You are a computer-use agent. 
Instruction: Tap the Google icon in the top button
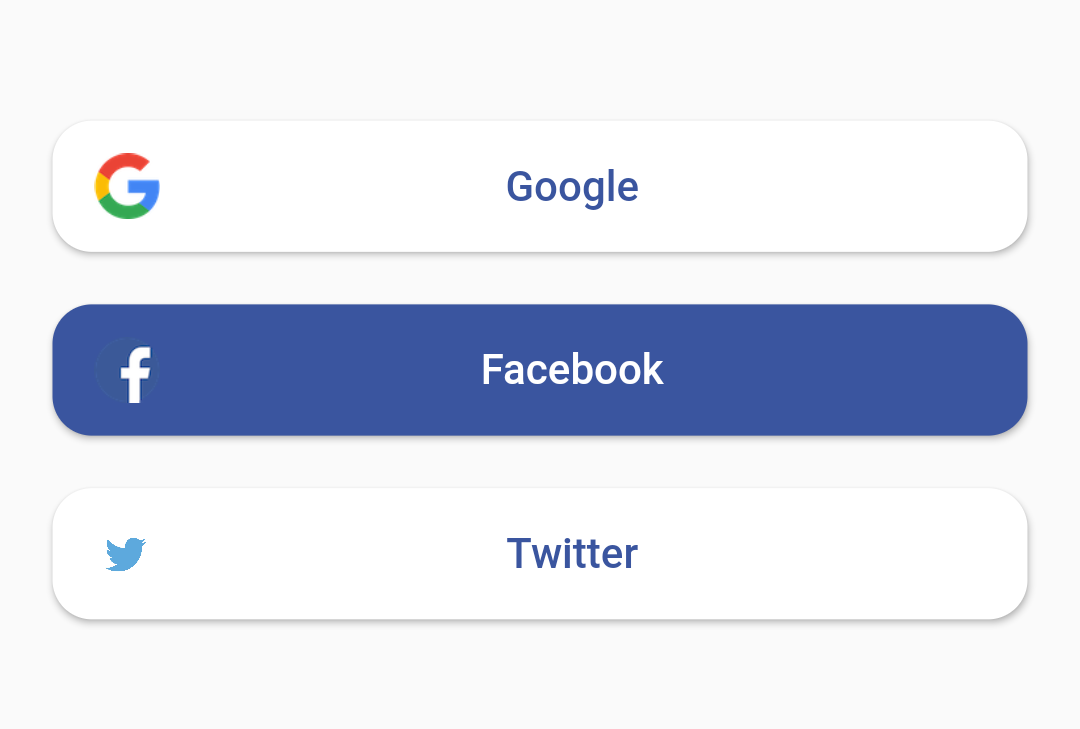coord(128,186)
